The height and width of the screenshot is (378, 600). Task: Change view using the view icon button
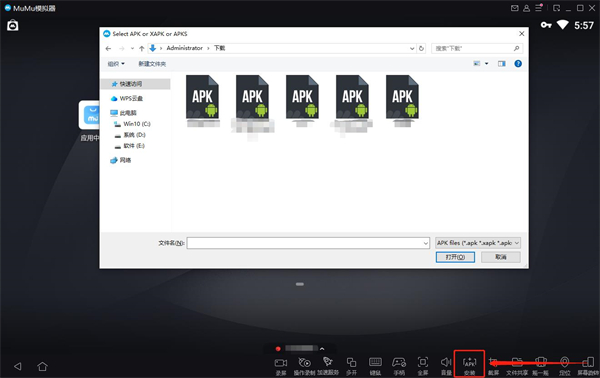(x=477, y=64)
